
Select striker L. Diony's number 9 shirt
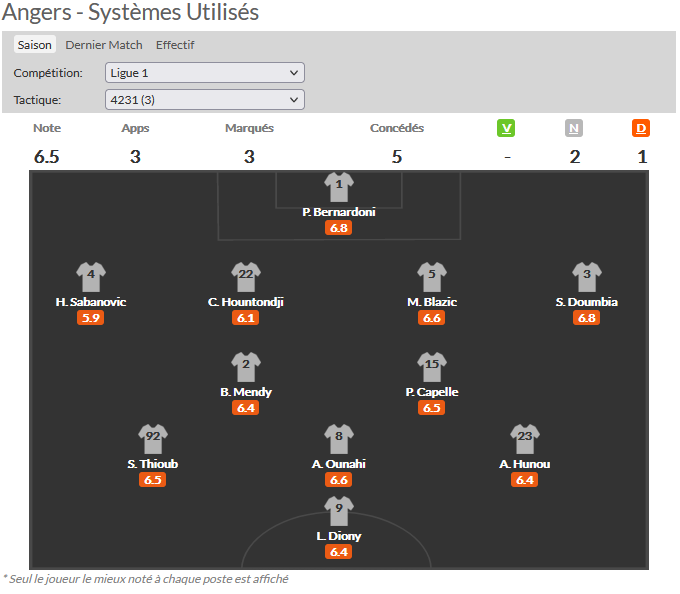tap(339, 511)
